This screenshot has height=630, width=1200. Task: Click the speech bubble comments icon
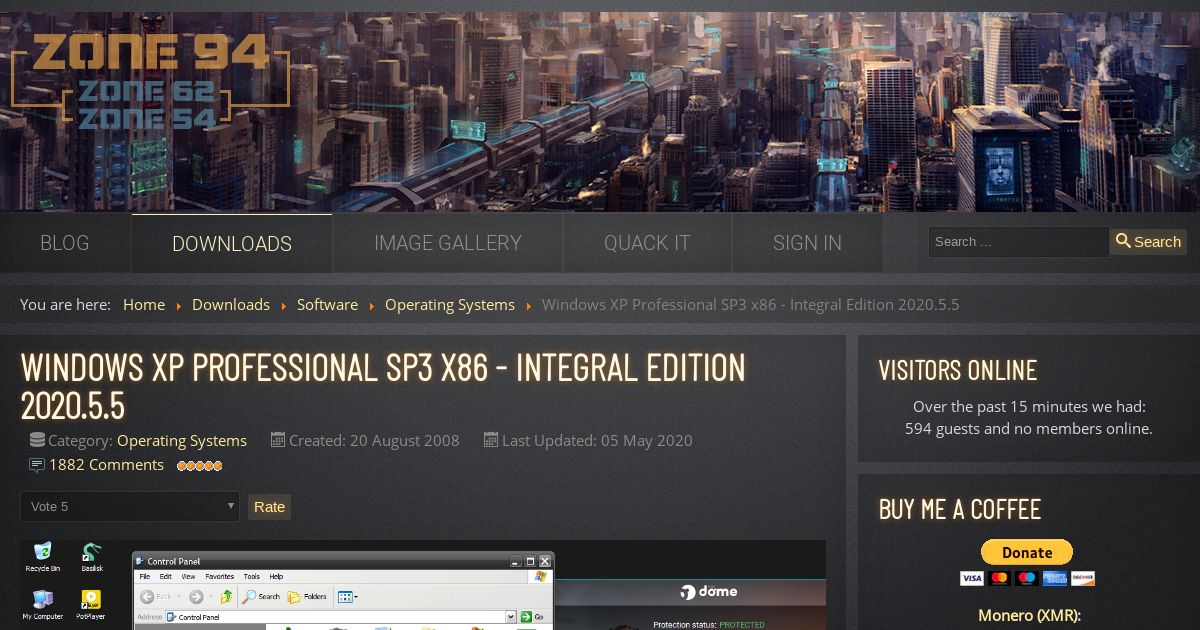click(x=37, y=465)
